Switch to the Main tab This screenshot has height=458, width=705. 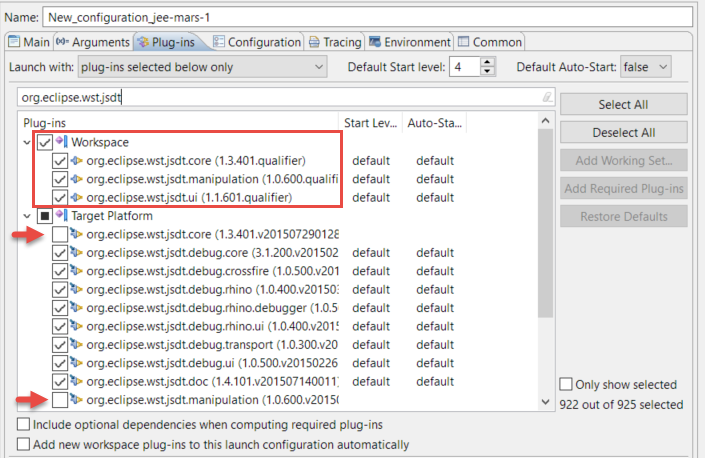[29, 42]
